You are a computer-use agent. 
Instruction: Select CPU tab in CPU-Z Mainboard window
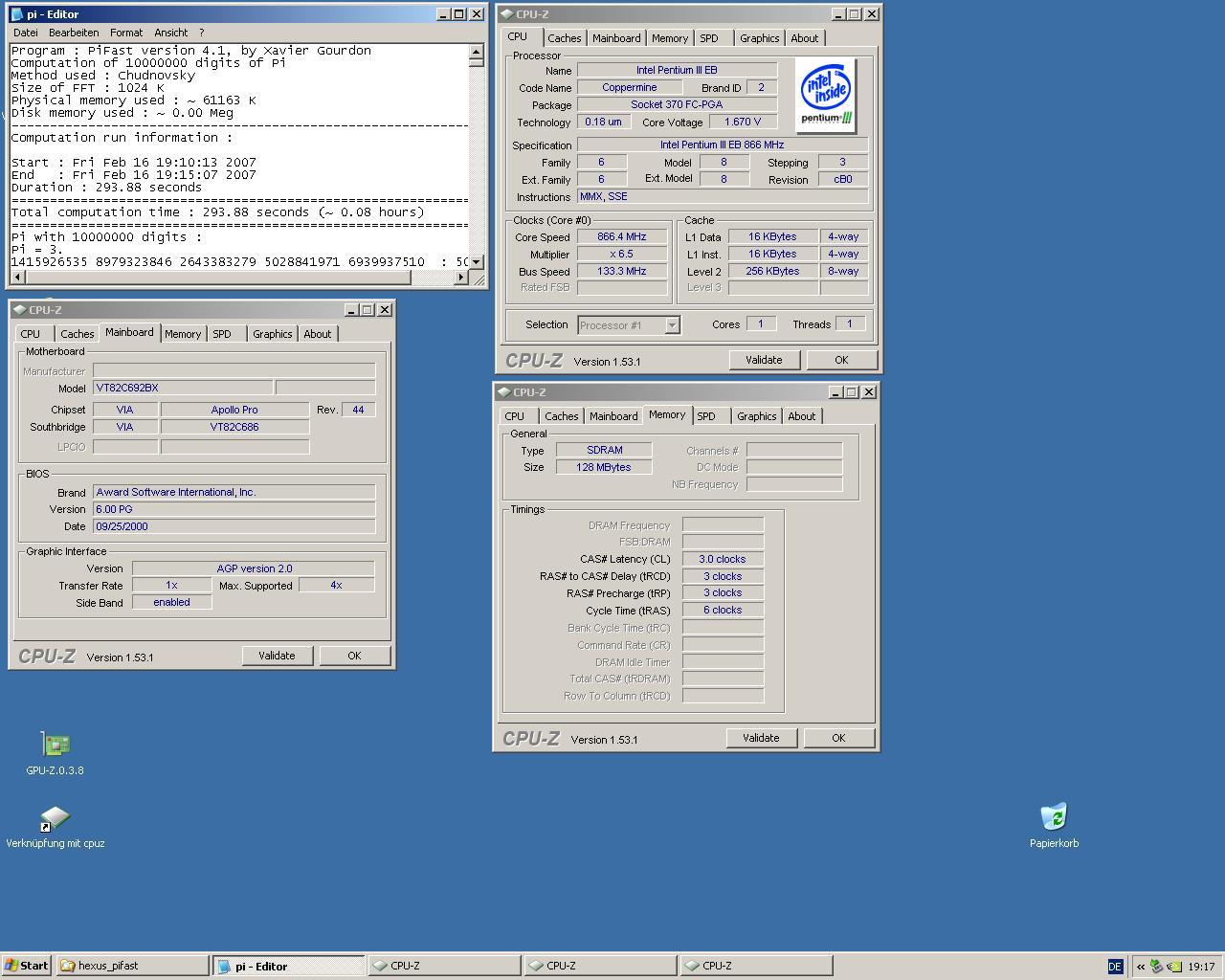[31, 334]
